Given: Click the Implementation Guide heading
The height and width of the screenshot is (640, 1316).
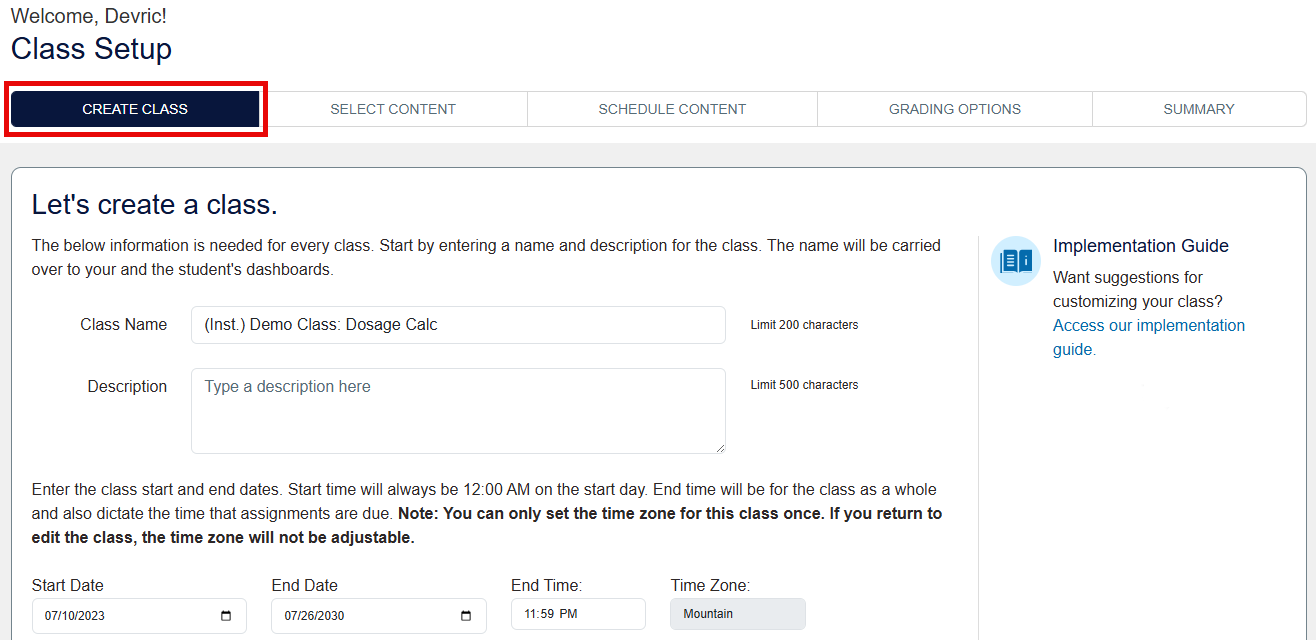Looking at the screenshot, I should tap(1140, 246).
